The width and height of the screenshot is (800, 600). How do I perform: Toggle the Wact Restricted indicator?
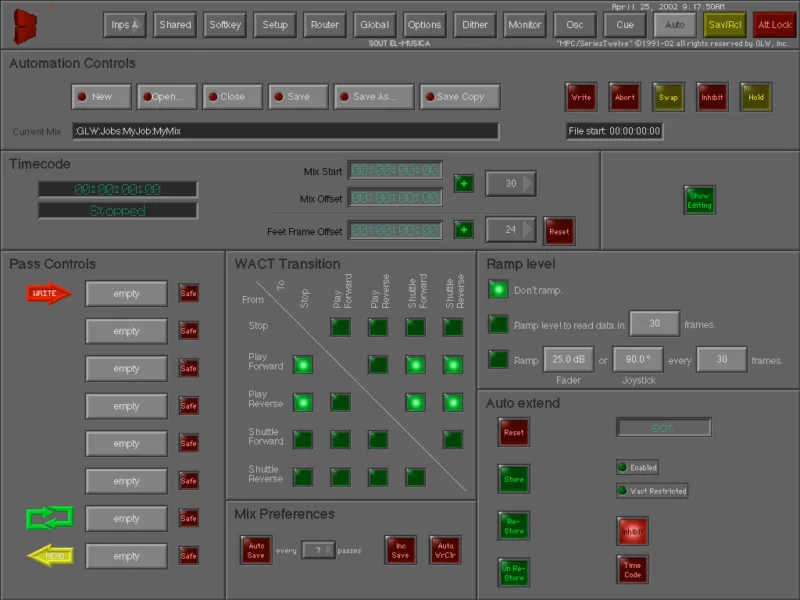652,491
